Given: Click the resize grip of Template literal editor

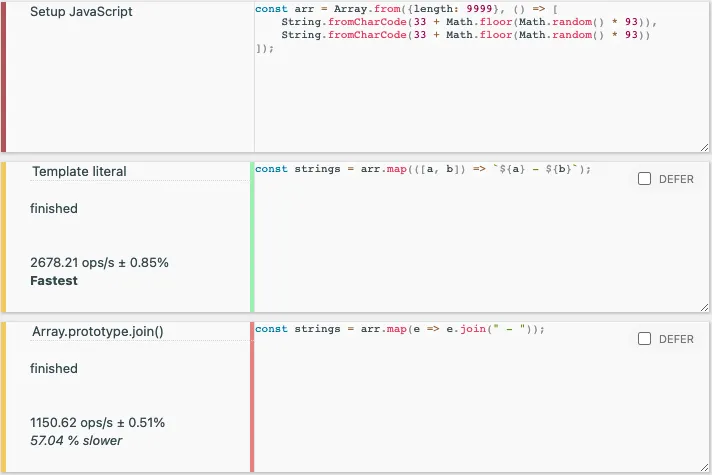Looking at the screenshot, I should point(704,307).
